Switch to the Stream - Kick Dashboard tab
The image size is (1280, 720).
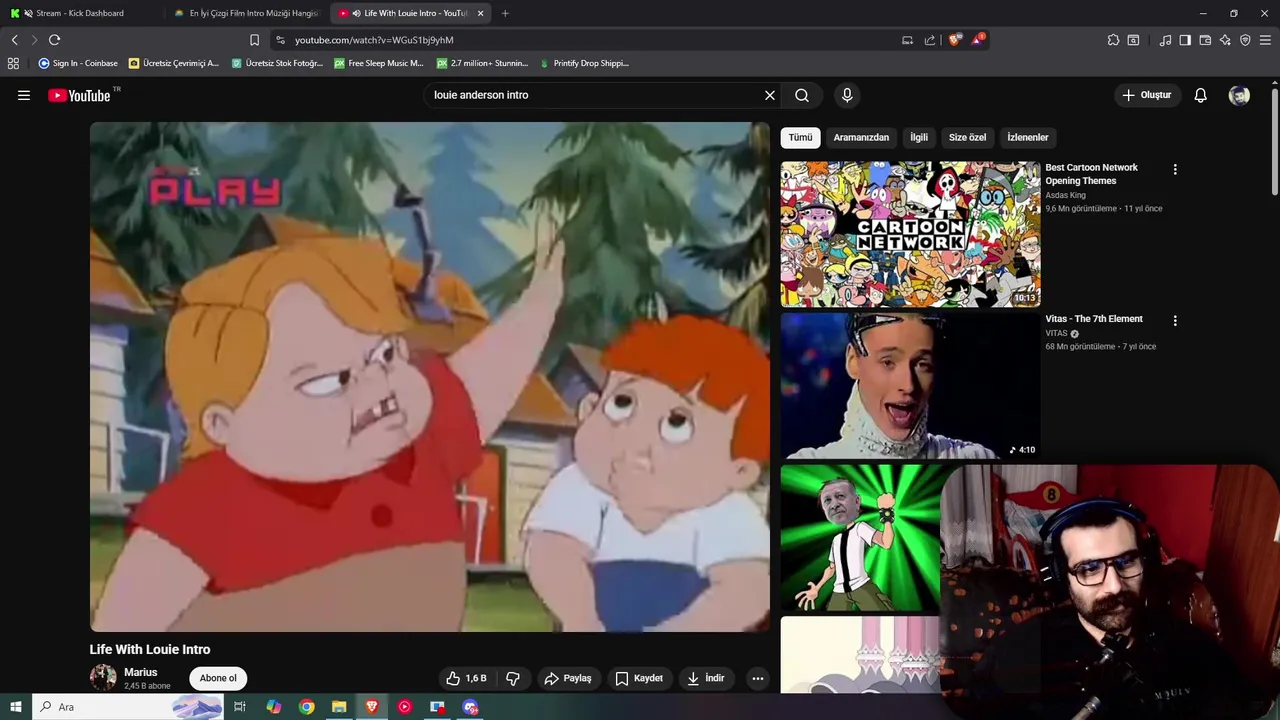(80, 13)
